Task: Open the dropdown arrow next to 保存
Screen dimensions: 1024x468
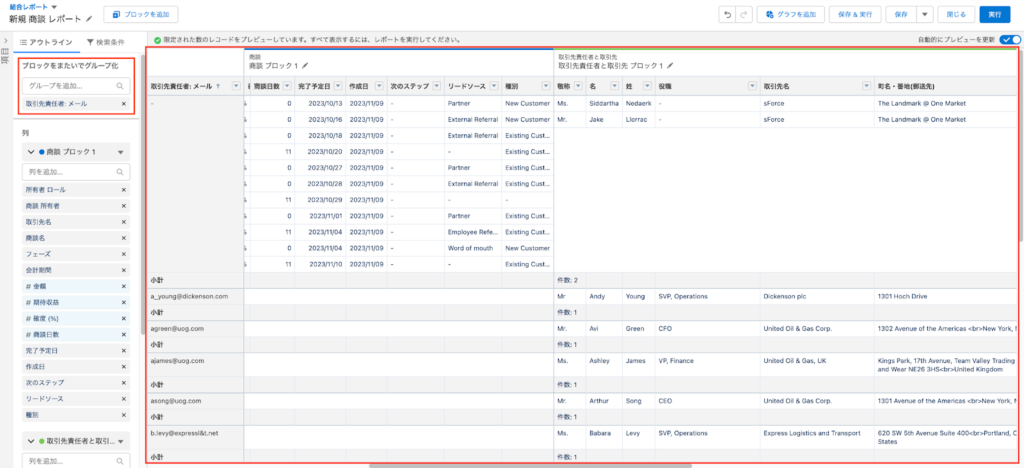Action: click(923, 14)
